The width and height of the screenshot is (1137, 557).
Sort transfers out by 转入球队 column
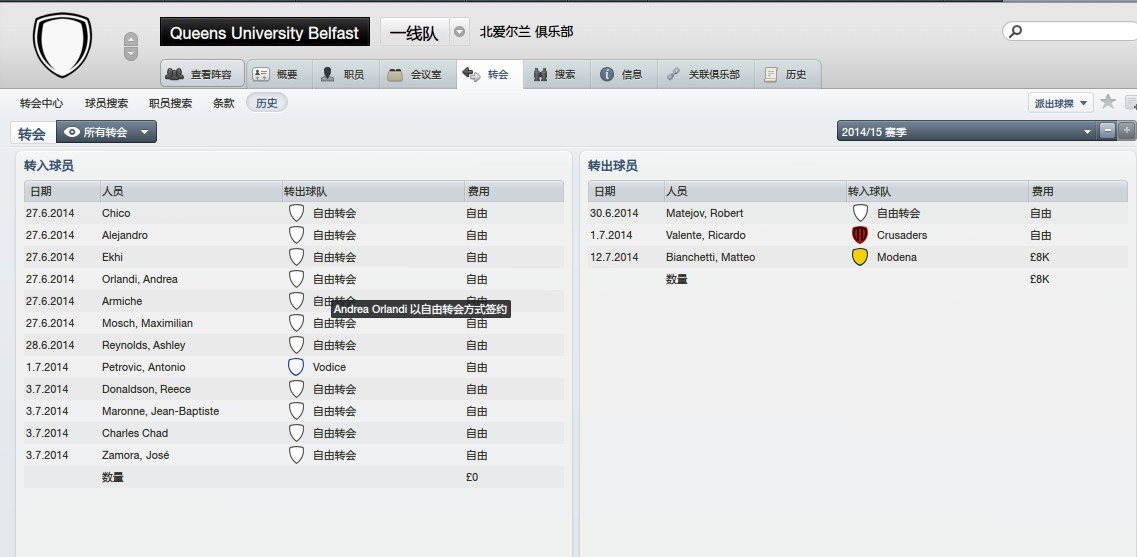[936, 191]
